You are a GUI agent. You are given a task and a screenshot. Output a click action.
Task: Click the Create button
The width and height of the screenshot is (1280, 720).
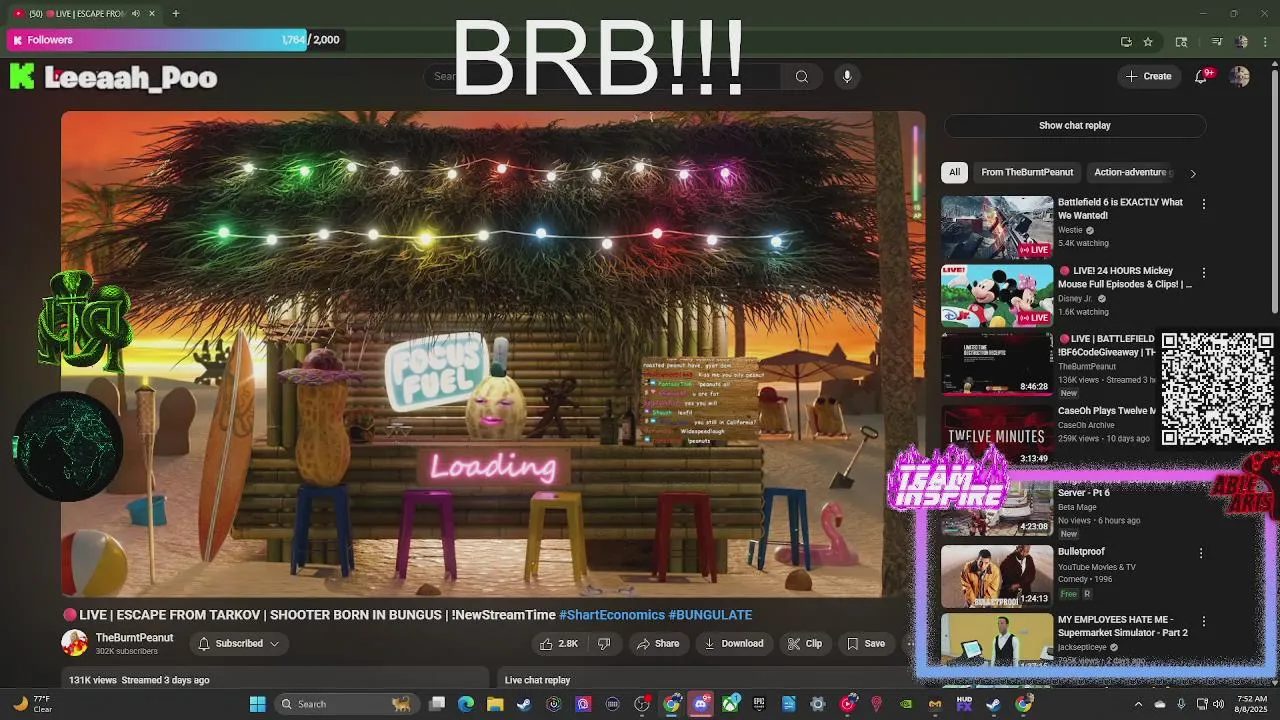[1148, 76]
